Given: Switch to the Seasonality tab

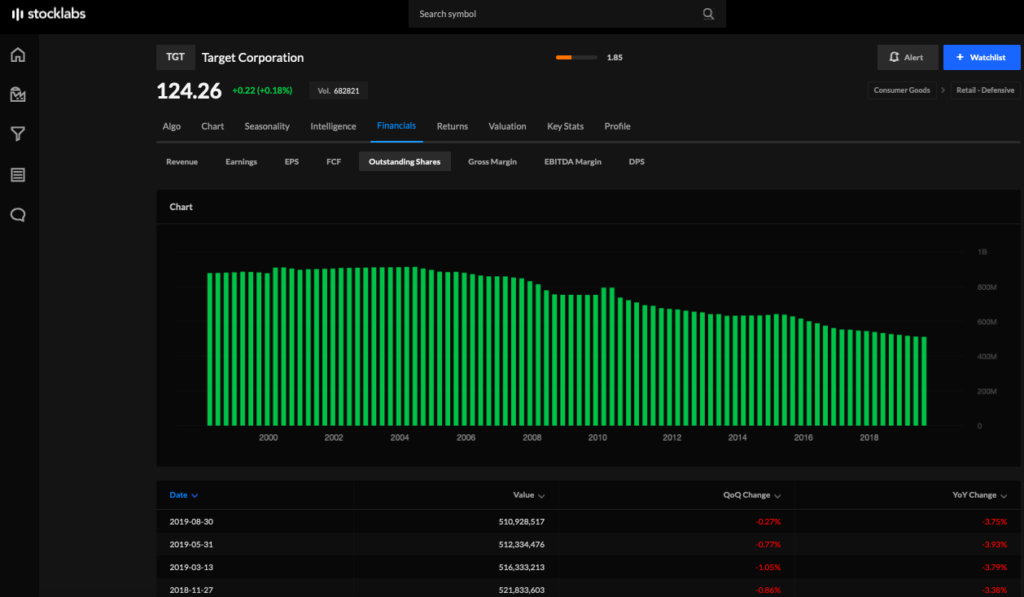Looking at the screenshot, I should point(266,126).
